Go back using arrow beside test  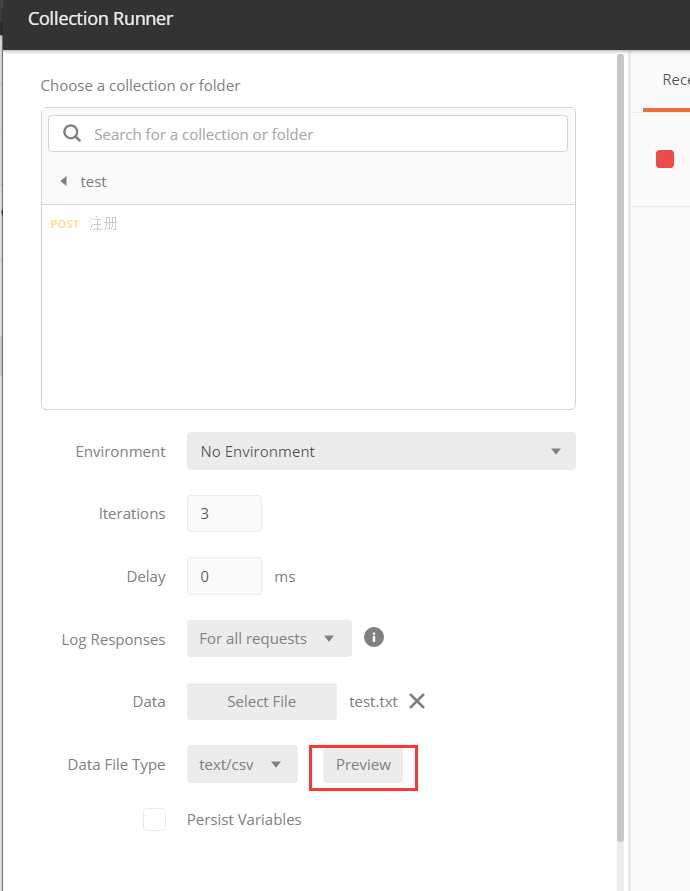[x=63, y=181]
